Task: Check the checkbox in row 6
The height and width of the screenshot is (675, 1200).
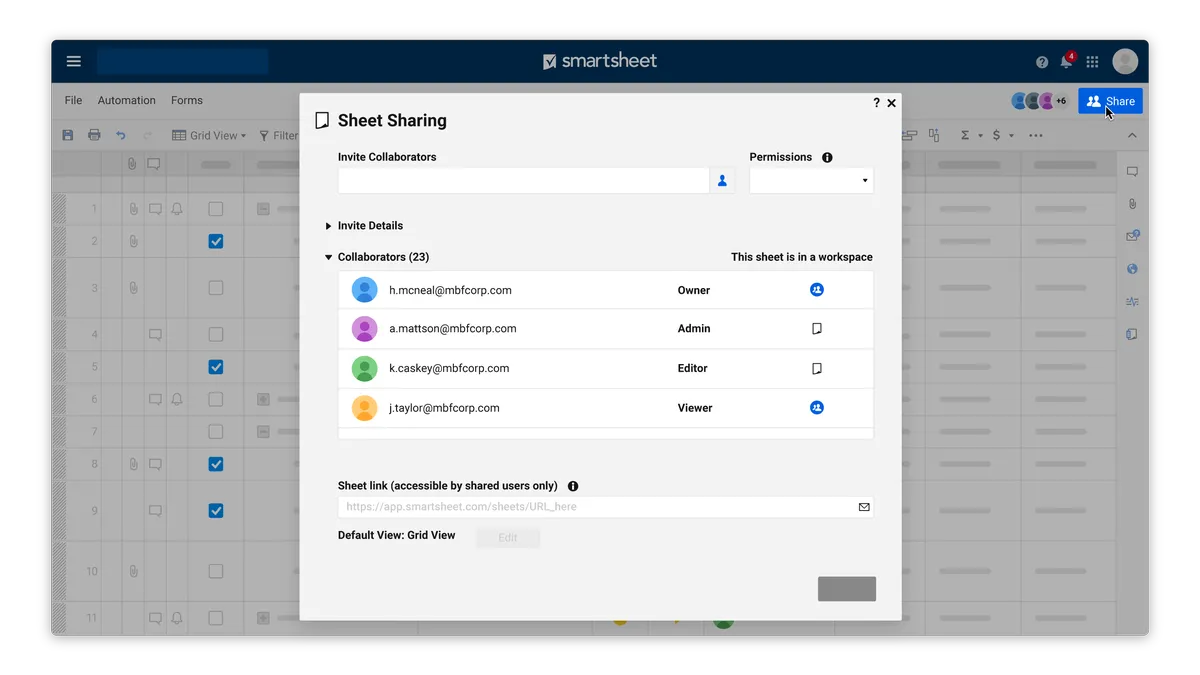Action: [x=215, y=399]
